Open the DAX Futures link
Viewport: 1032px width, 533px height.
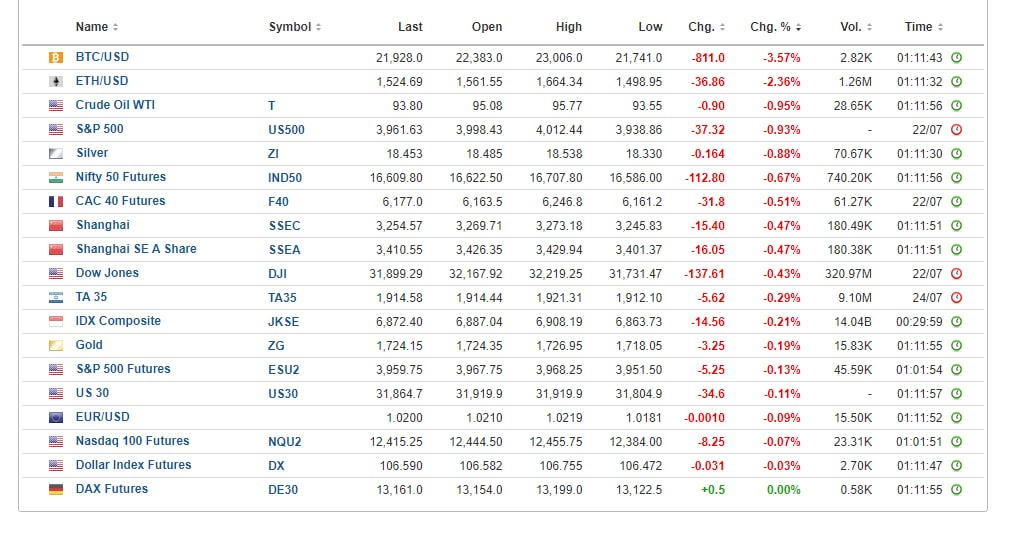coord(112,489)
